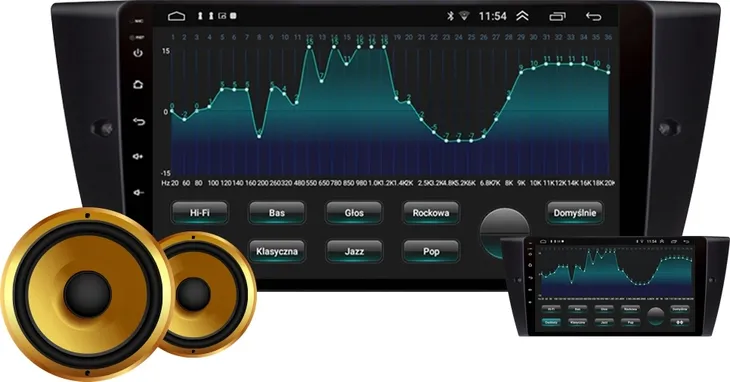Increase volume with side speaker plus icon
The height and width of the screenshot is (382, 730).
click(138, 157)
